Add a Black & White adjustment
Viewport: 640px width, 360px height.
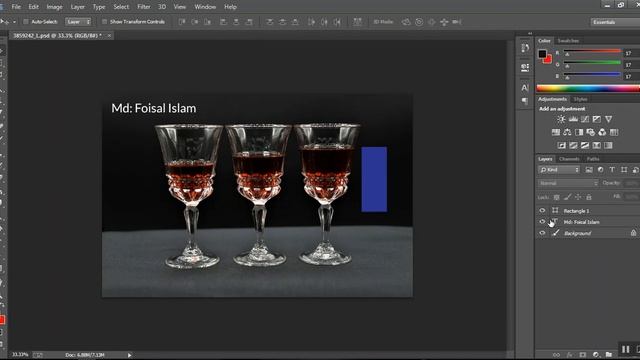579,132
